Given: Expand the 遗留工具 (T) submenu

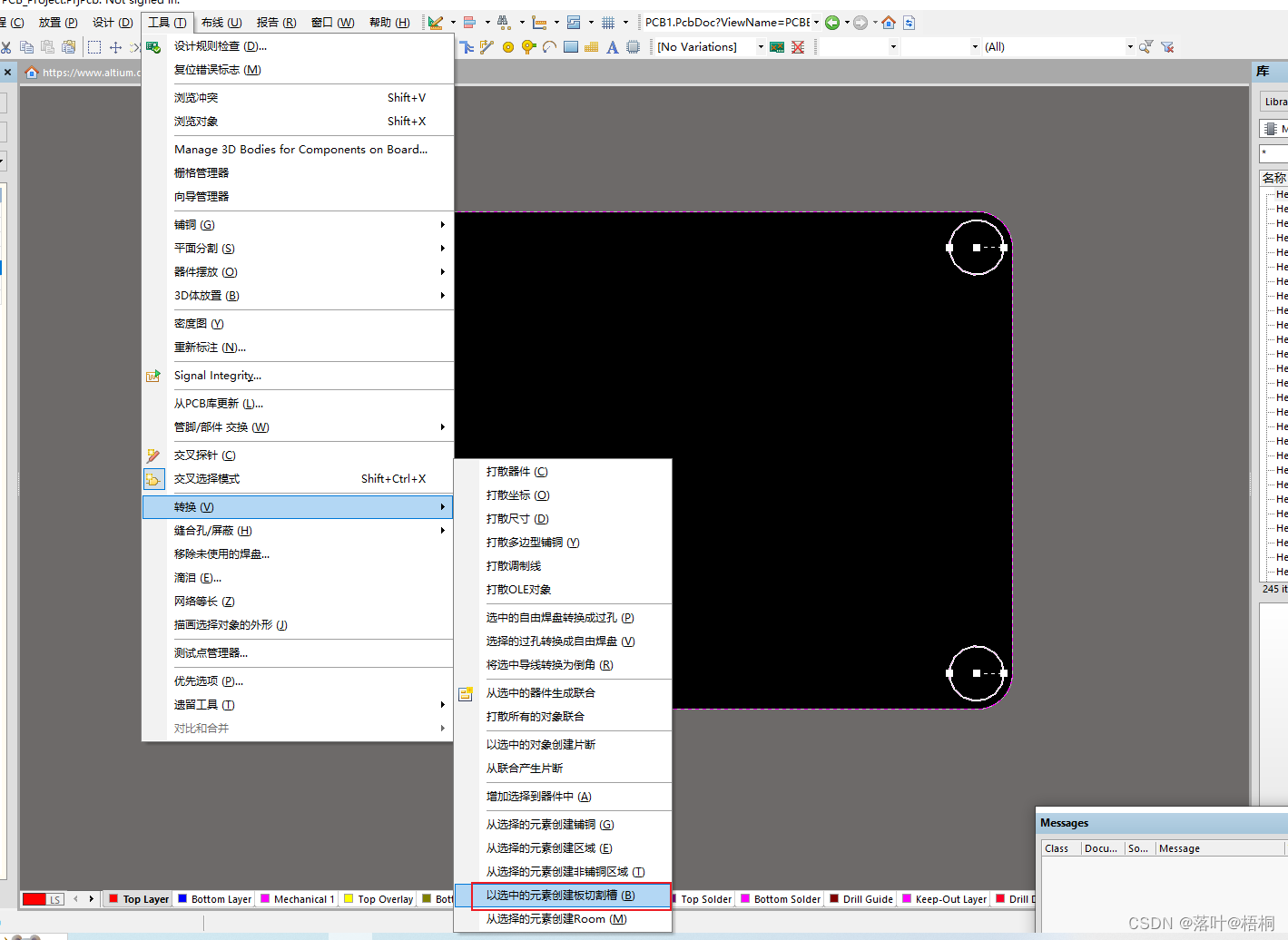Looking at the screenshot, I should tap(298, 705).
